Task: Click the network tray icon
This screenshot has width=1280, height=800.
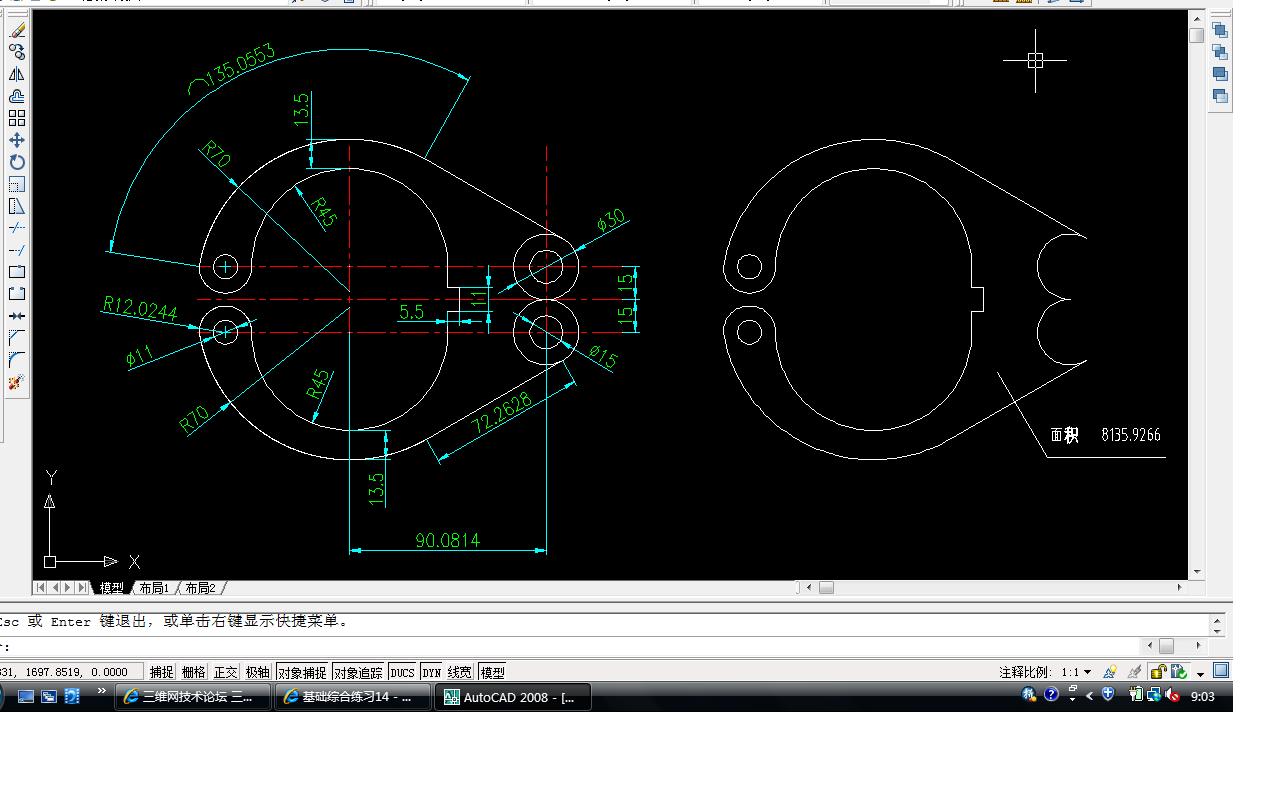Action: click(x=1154, y=696)
